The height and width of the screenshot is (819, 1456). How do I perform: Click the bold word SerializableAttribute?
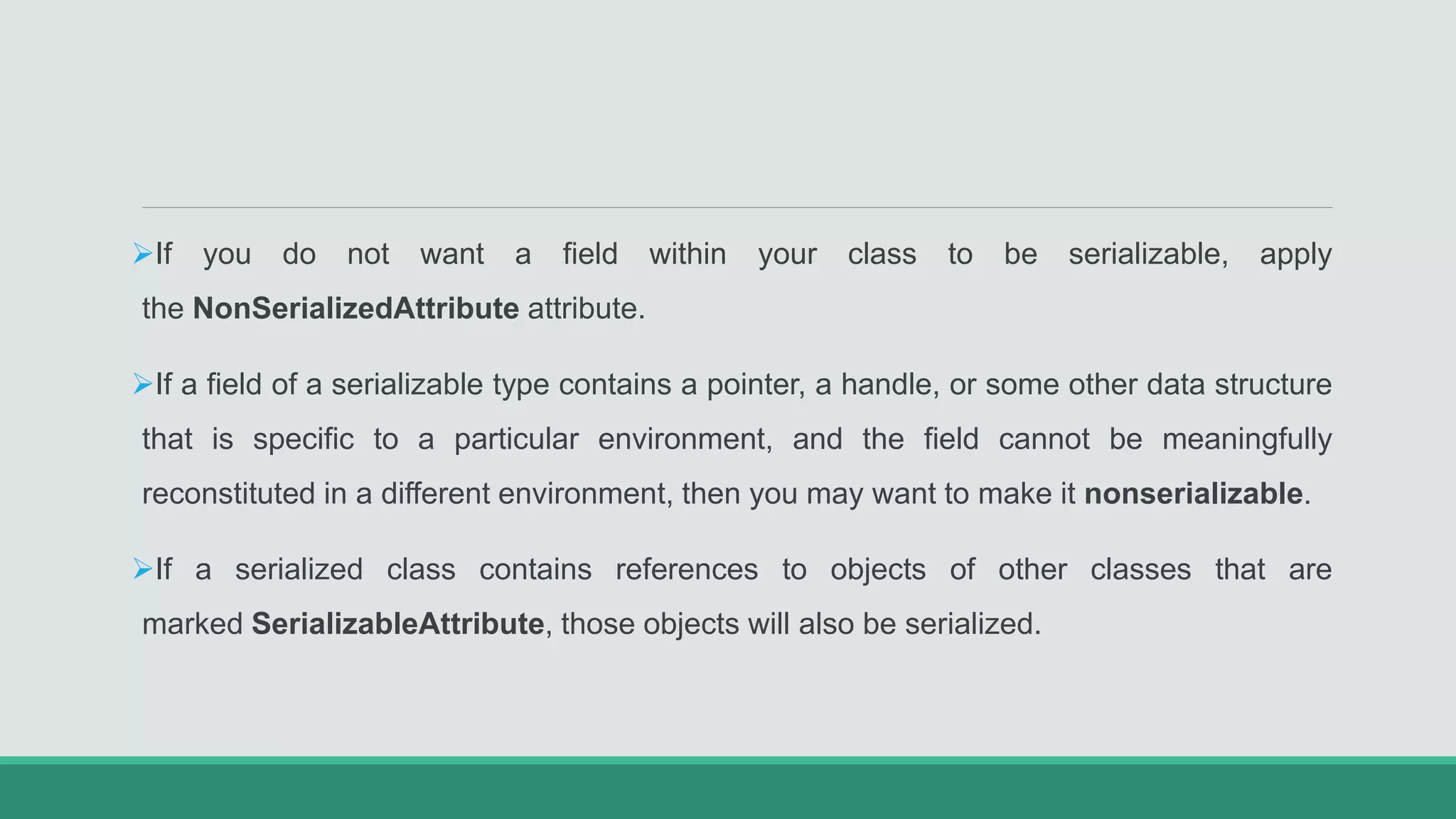397,623
